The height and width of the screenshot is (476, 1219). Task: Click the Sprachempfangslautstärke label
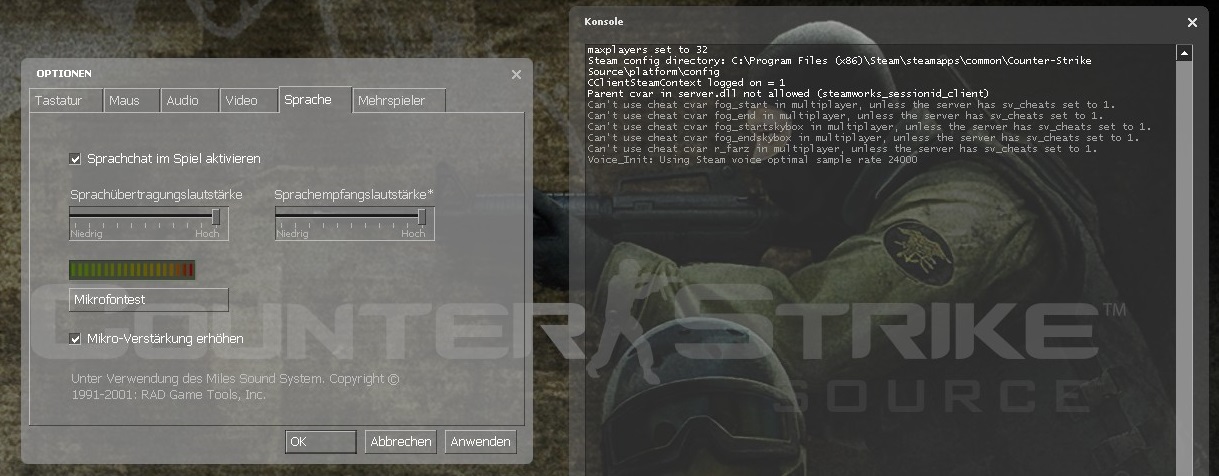[354, 194]
